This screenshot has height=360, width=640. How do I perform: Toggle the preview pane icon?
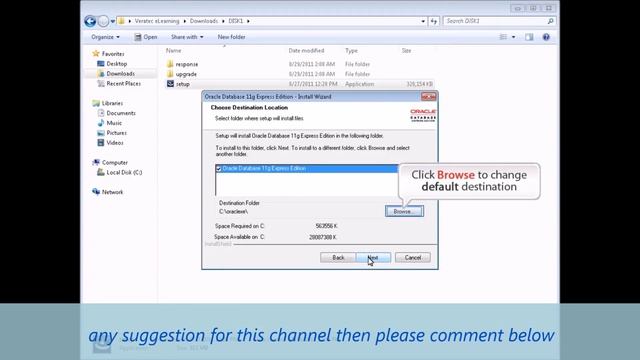coord(529,37)
